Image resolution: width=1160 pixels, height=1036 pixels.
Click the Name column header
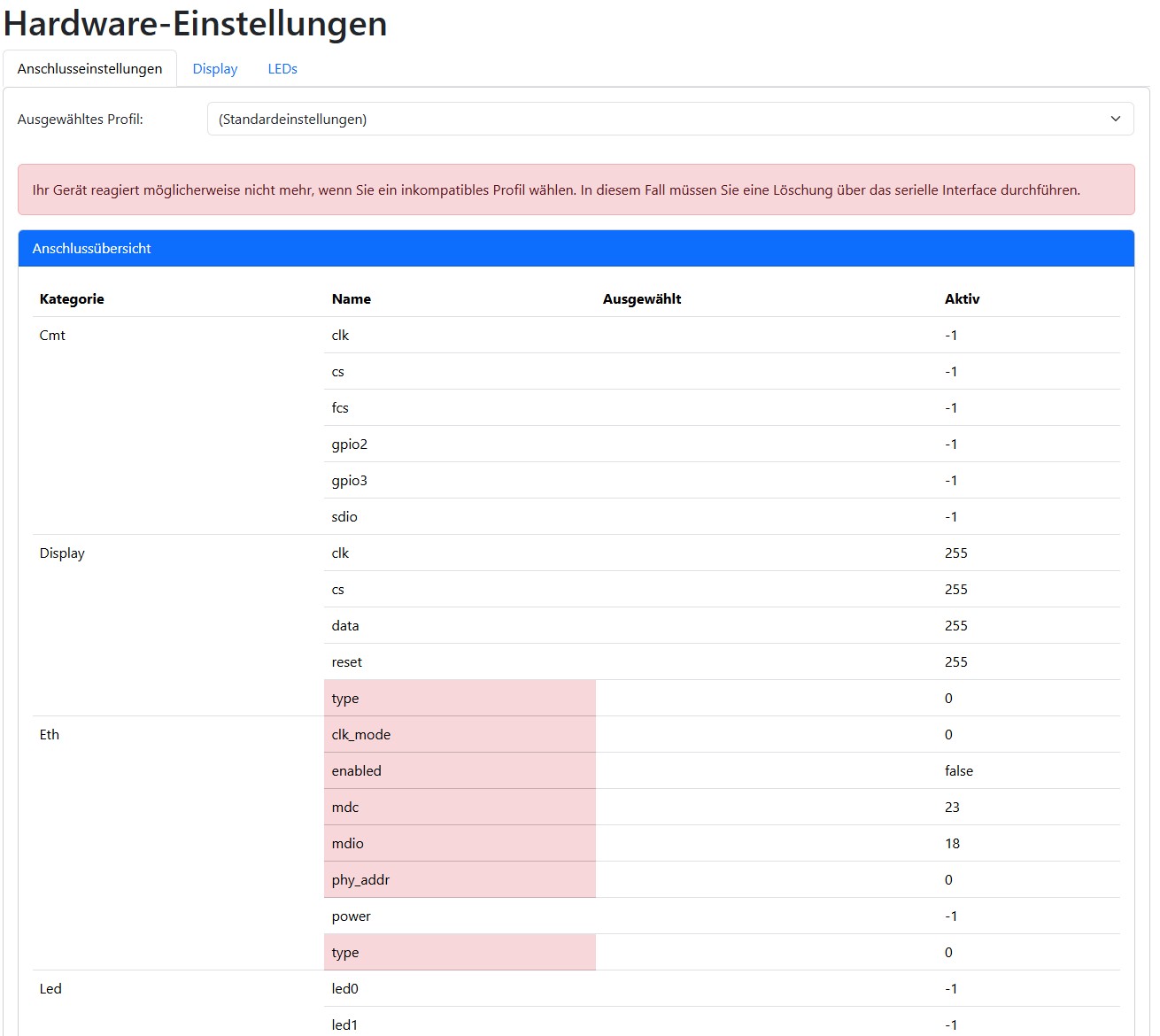point(352,299)
